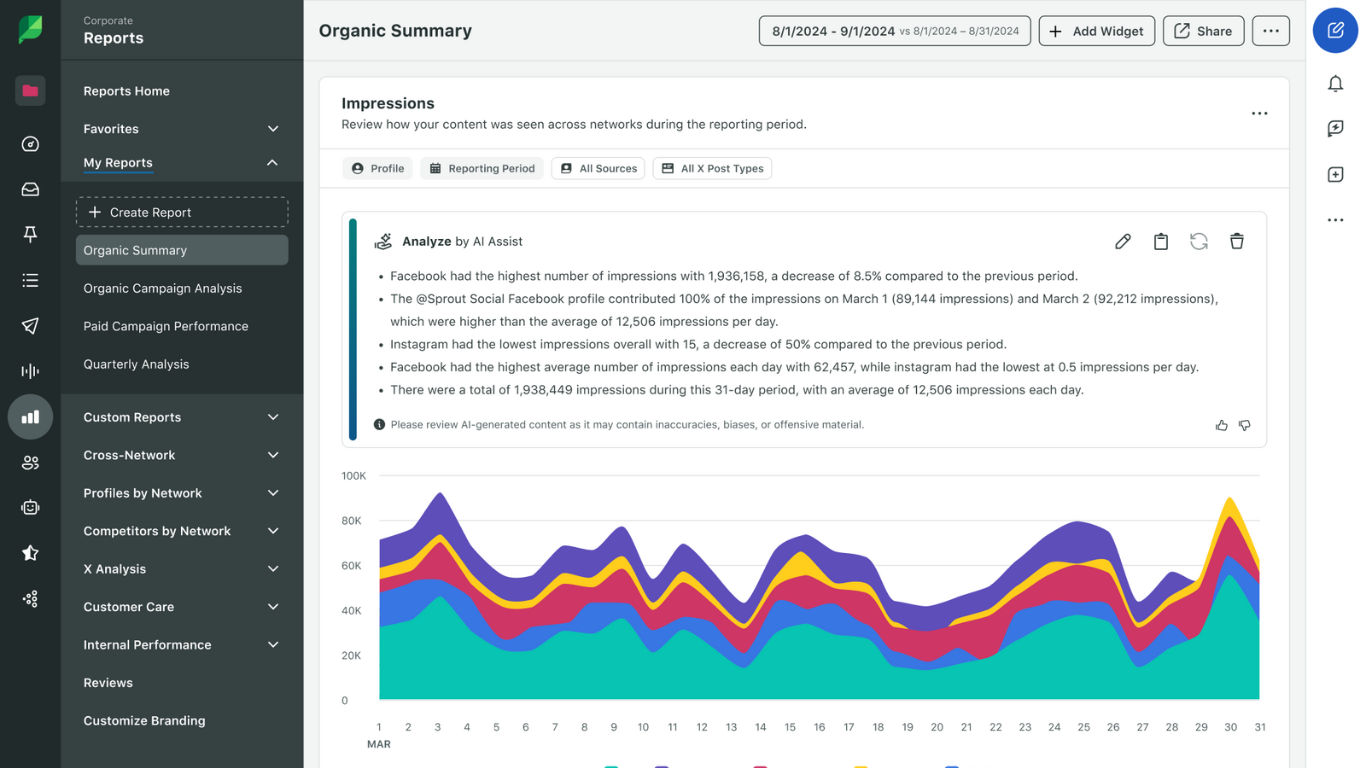Image resolution: width=1366 pixels, height=768 pixels.
Task: Delete the AI analysis with the trash icon
Action: (1237, 241)
